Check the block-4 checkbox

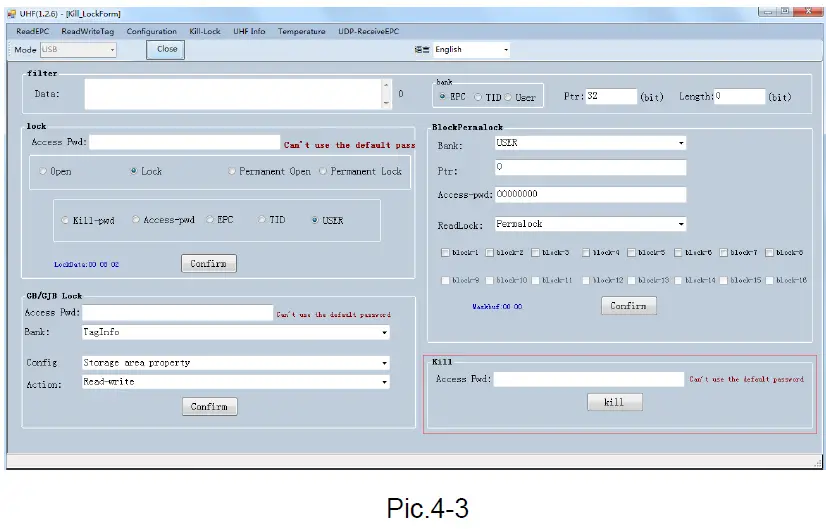tap(586, 253)
